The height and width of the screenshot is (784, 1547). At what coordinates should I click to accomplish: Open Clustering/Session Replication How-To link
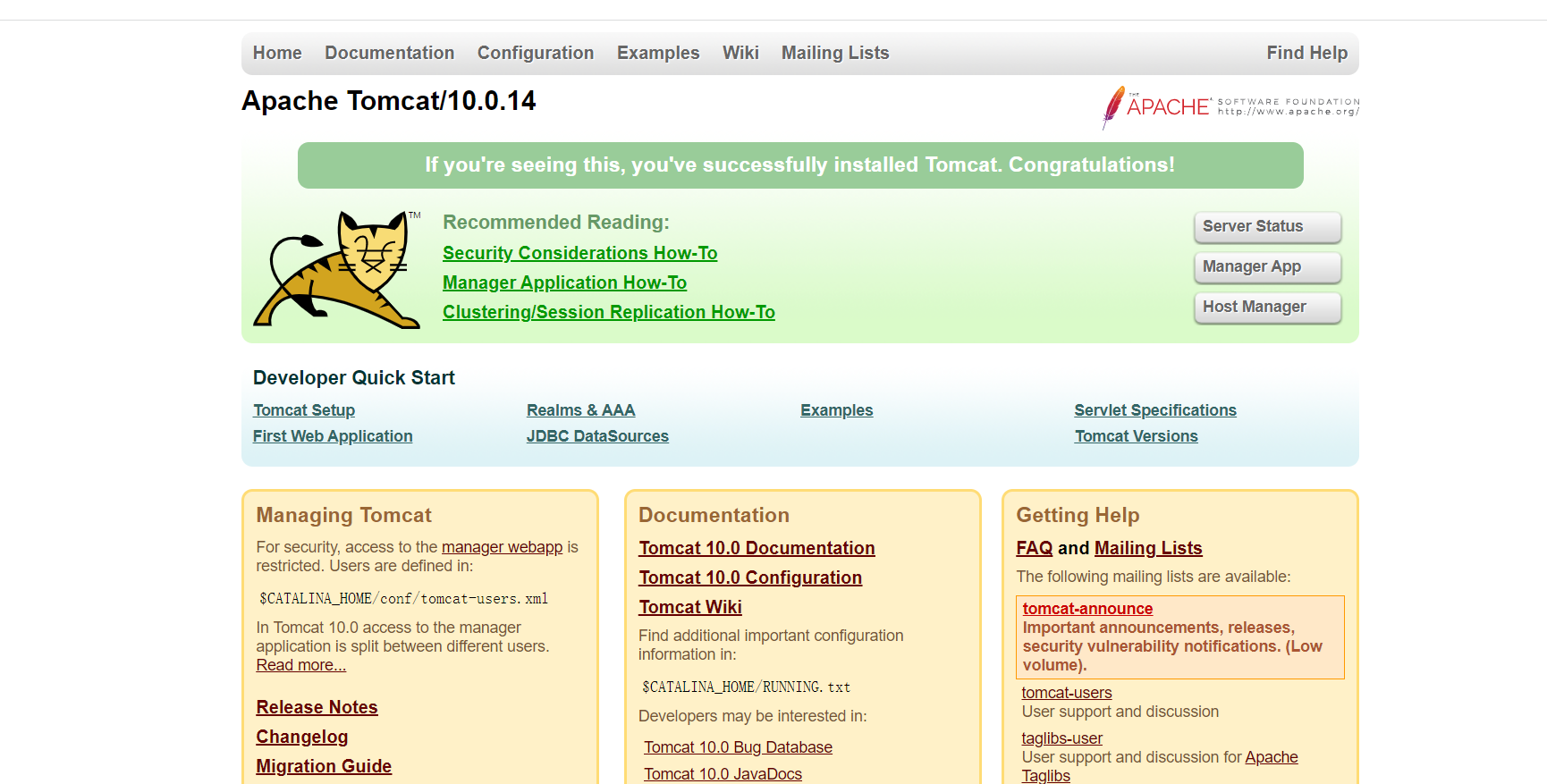point(609,312)
